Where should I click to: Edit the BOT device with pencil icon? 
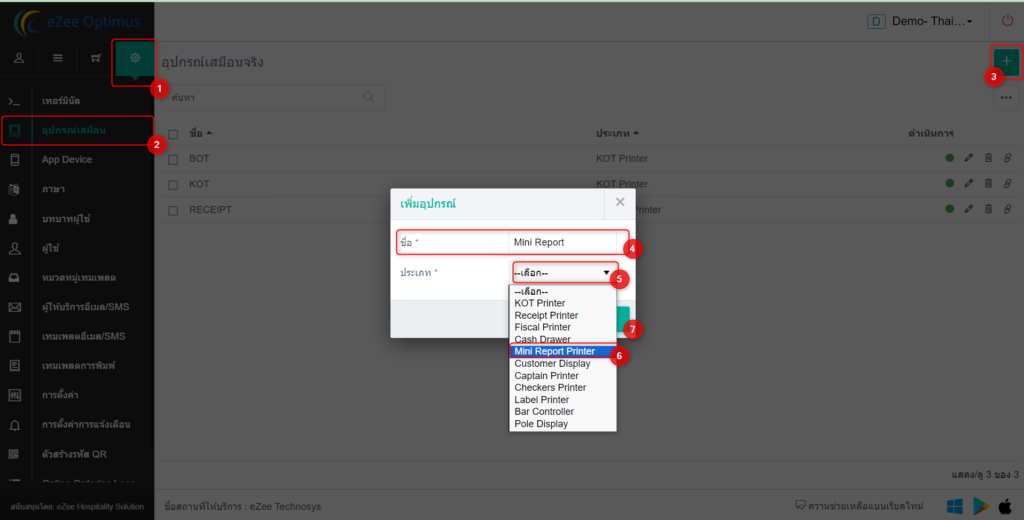968,158
